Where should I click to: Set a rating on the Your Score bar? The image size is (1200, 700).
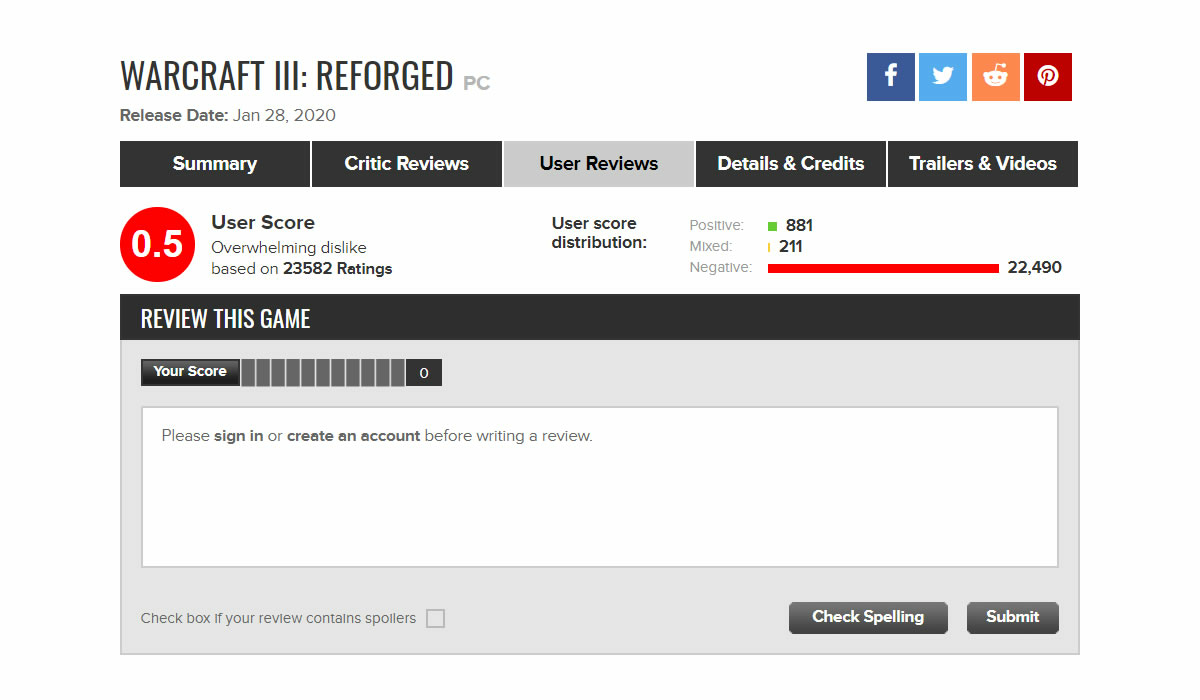(323, 373)
